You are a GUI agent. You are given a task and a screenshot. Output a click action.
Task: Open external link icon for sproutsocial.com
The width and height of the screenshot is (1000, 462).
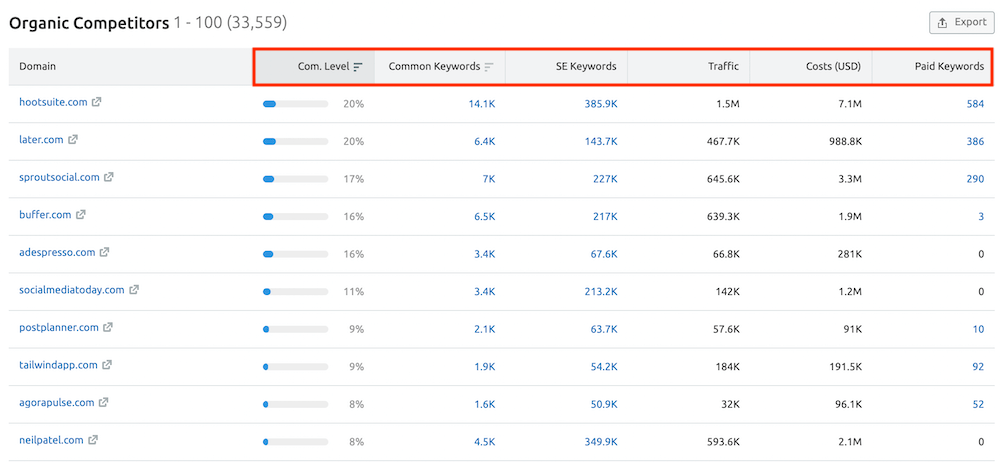(109, 177)
